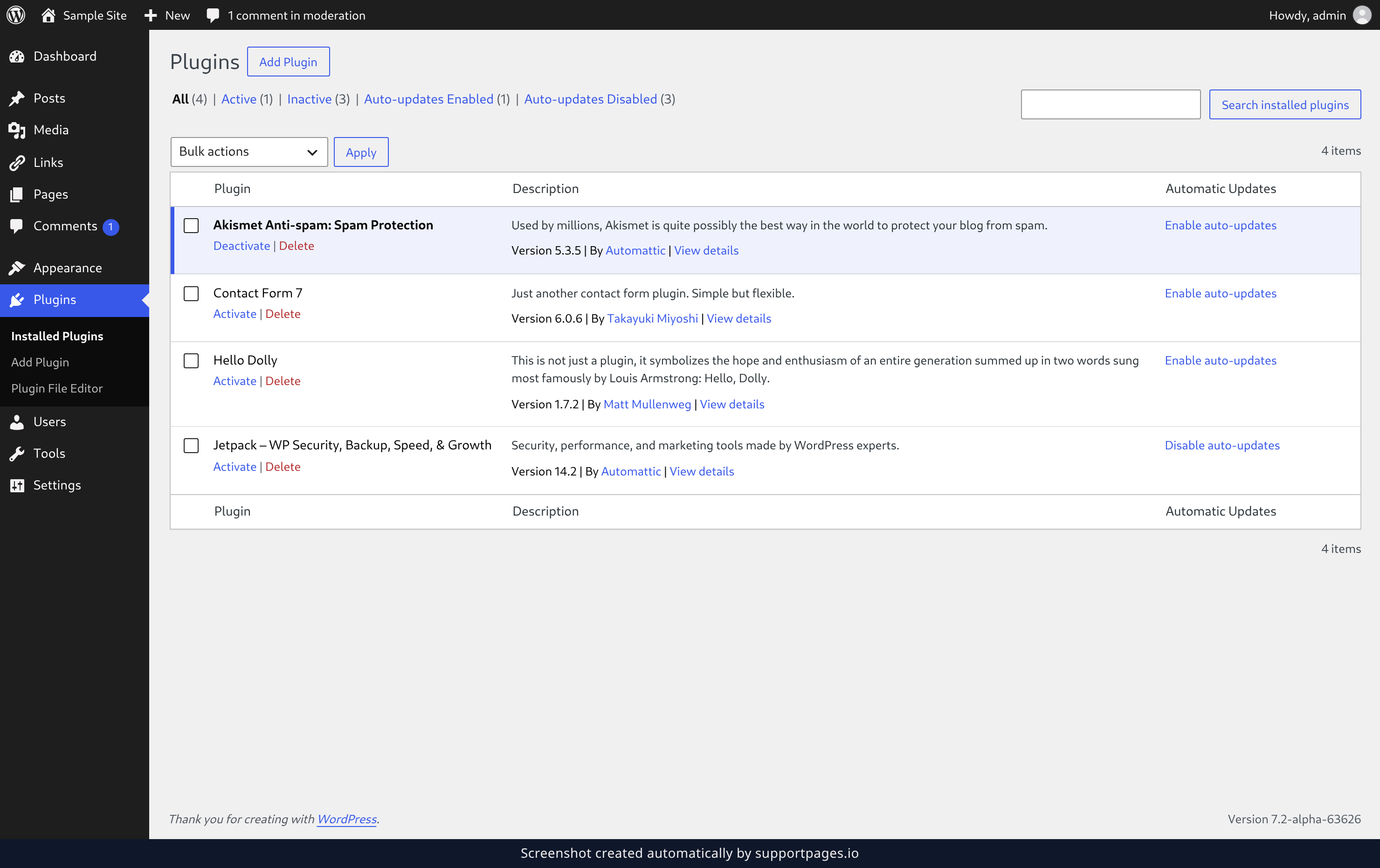Click the Posts pushpin icon
This screenshot has width=1380, height=868.
[x=17, y=98]
